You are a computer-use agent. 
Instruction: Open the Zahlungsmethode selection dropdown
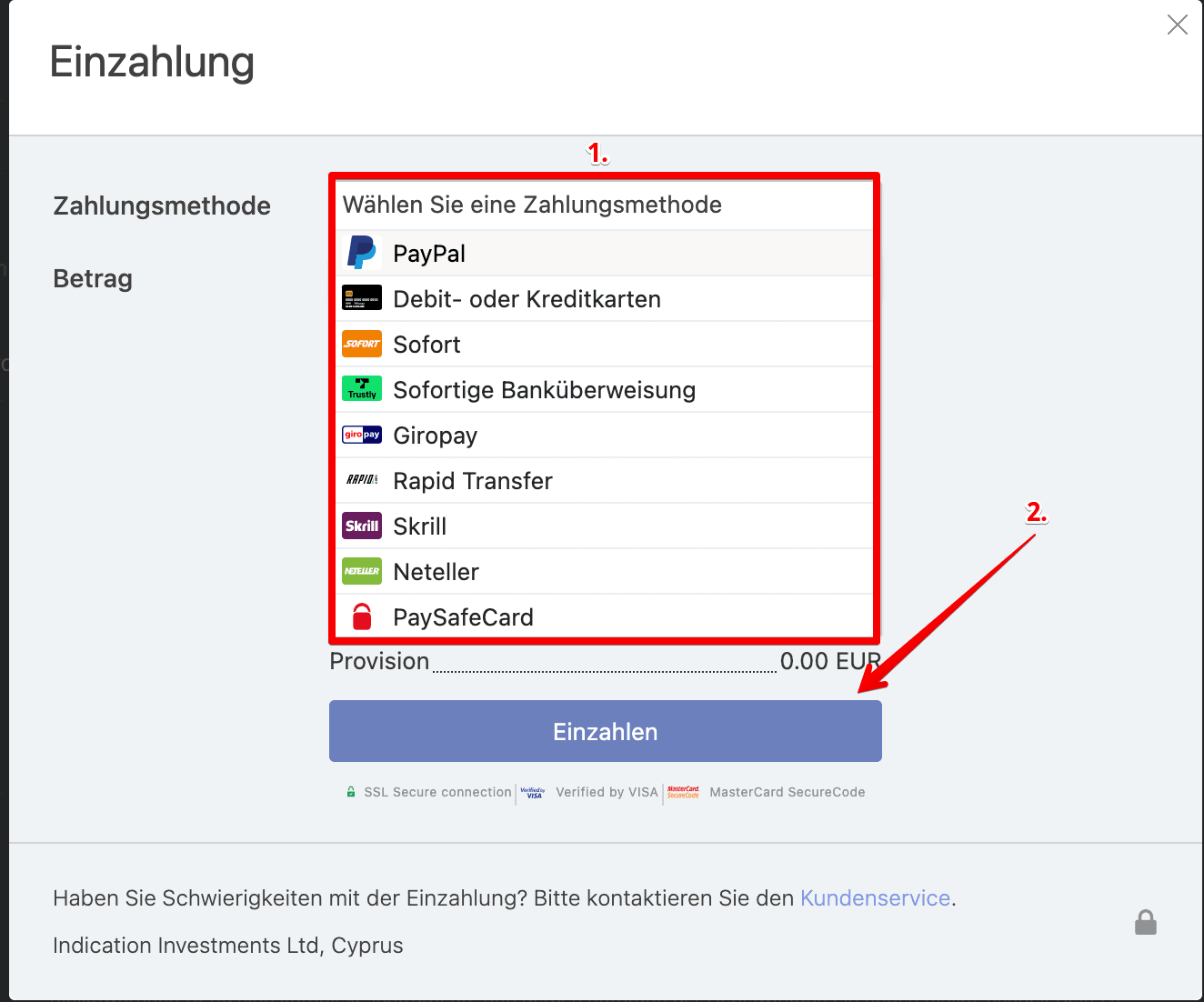pos(605,205)
